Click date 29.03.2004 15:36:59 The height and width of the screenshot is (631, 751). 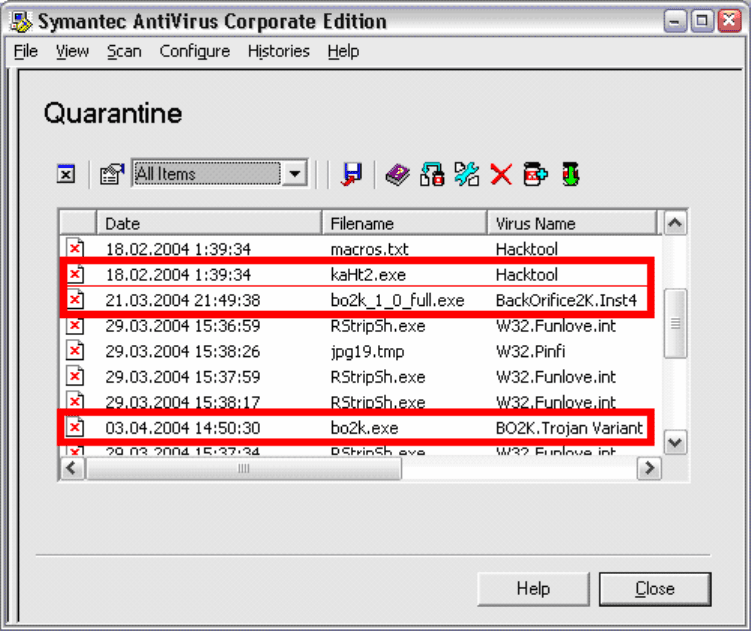coord(182,326)
